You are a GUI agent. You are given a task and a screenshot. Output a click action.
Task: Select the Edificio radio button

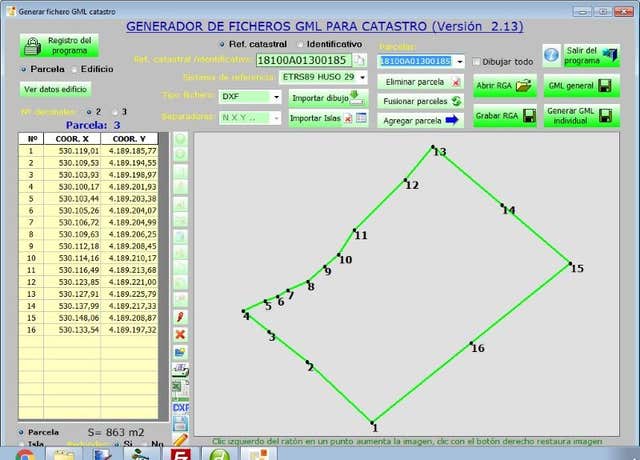tap(74, 69)
